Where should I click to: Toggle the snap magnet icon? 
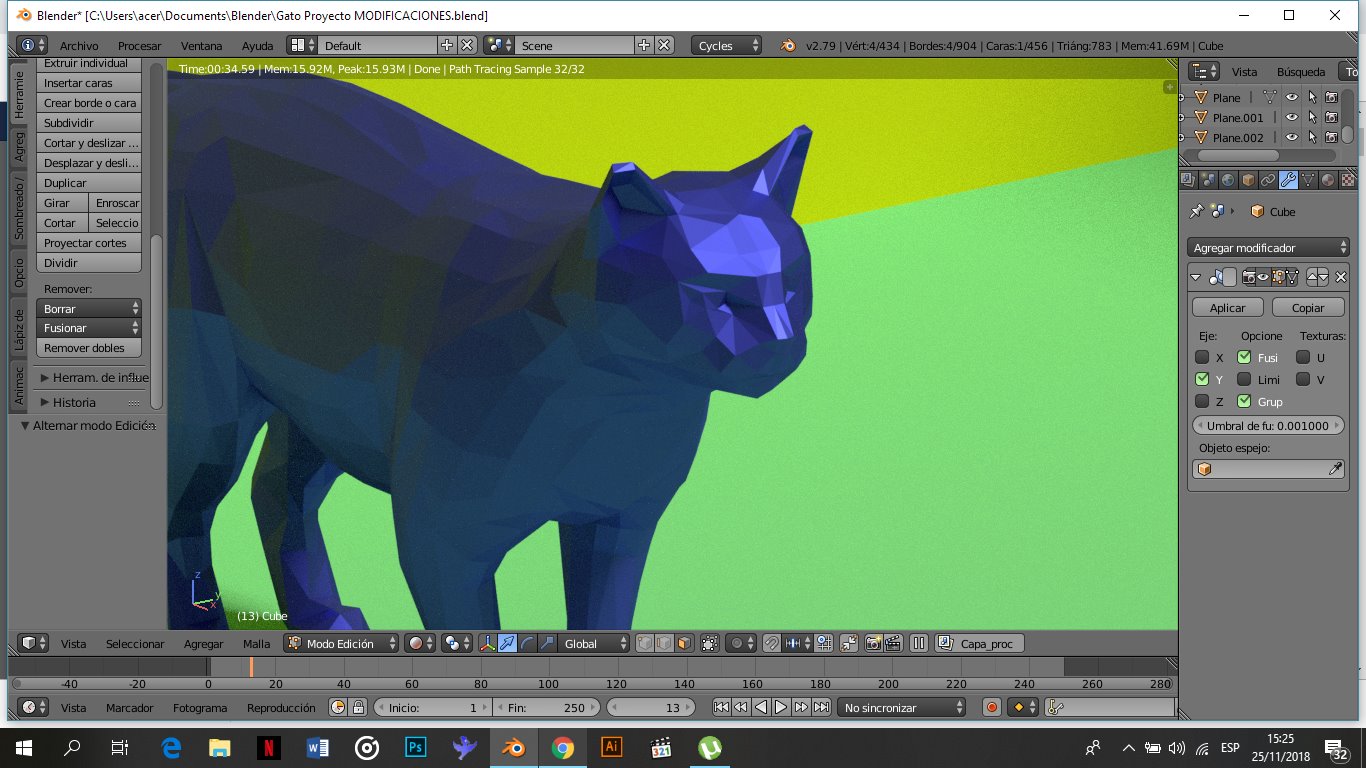[x=771, y=643]
